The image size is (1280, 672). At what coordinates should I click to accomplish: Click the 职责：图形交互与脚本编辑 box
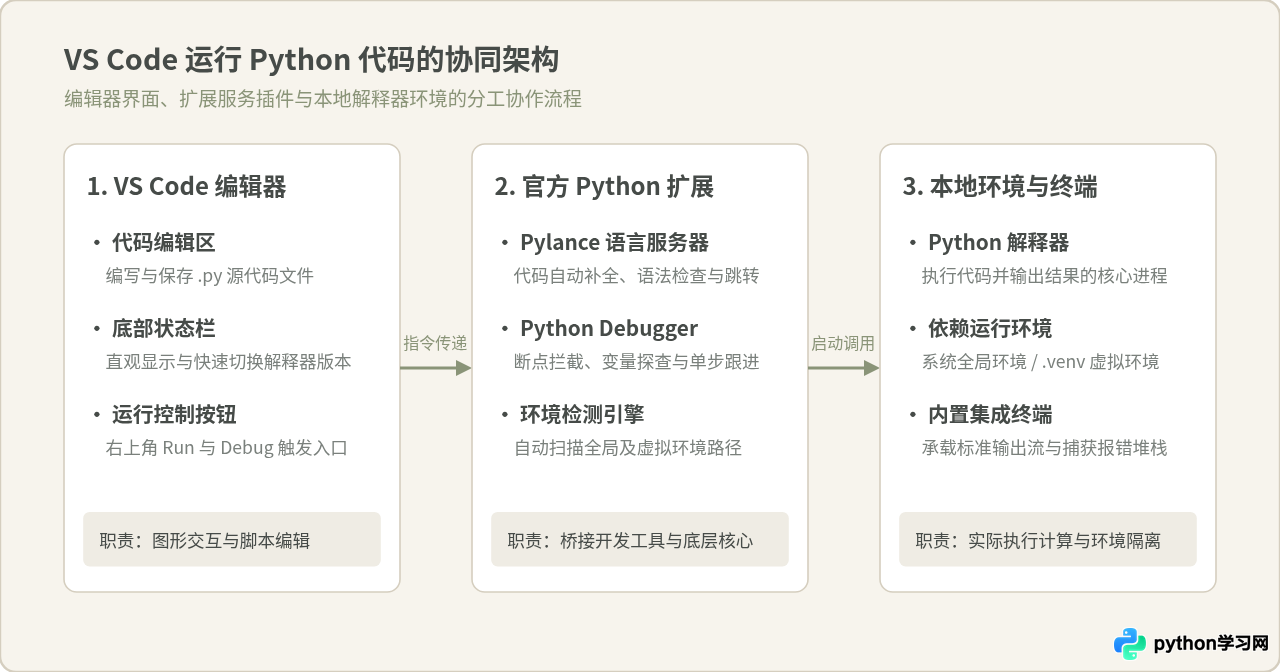[x=232, y=540]
